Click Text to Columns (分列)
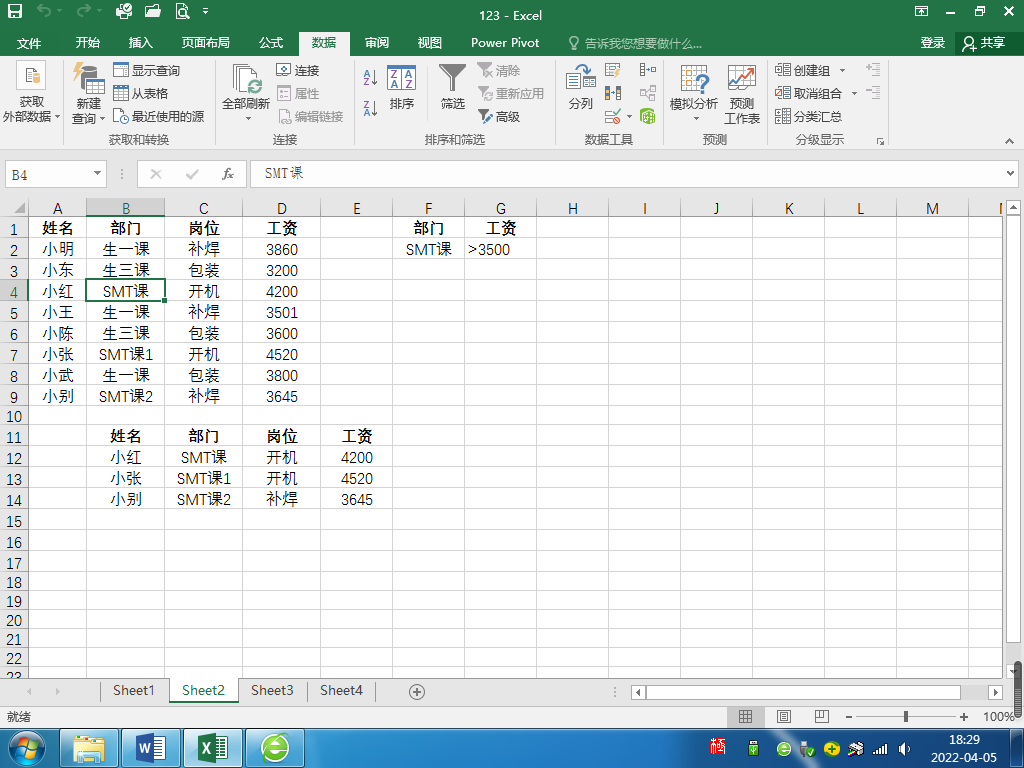Image resolution: width=1024 pixels, height=768 pixels. (x=580, y=88)
